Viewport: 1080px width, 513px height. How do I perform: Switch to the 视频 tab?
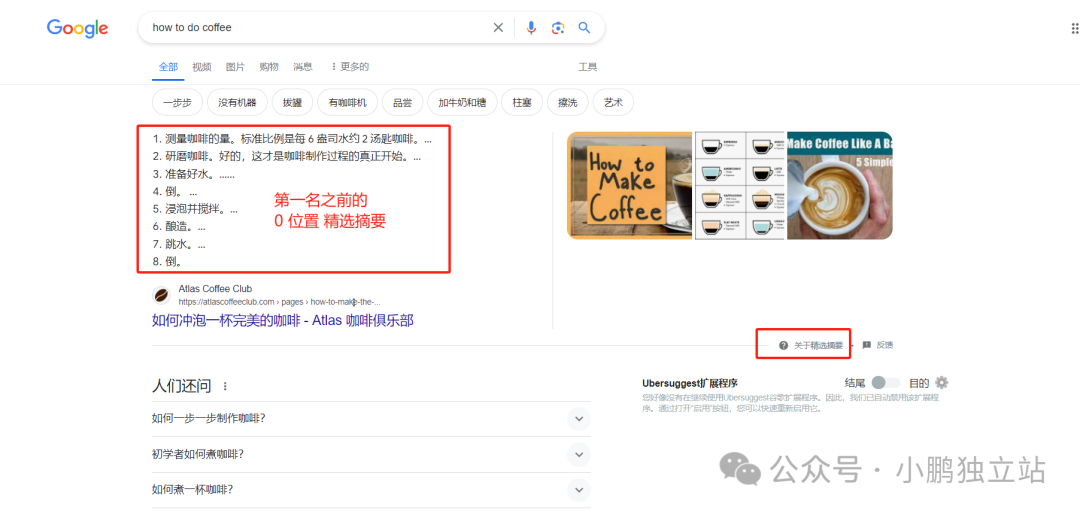tap(202, 67)
